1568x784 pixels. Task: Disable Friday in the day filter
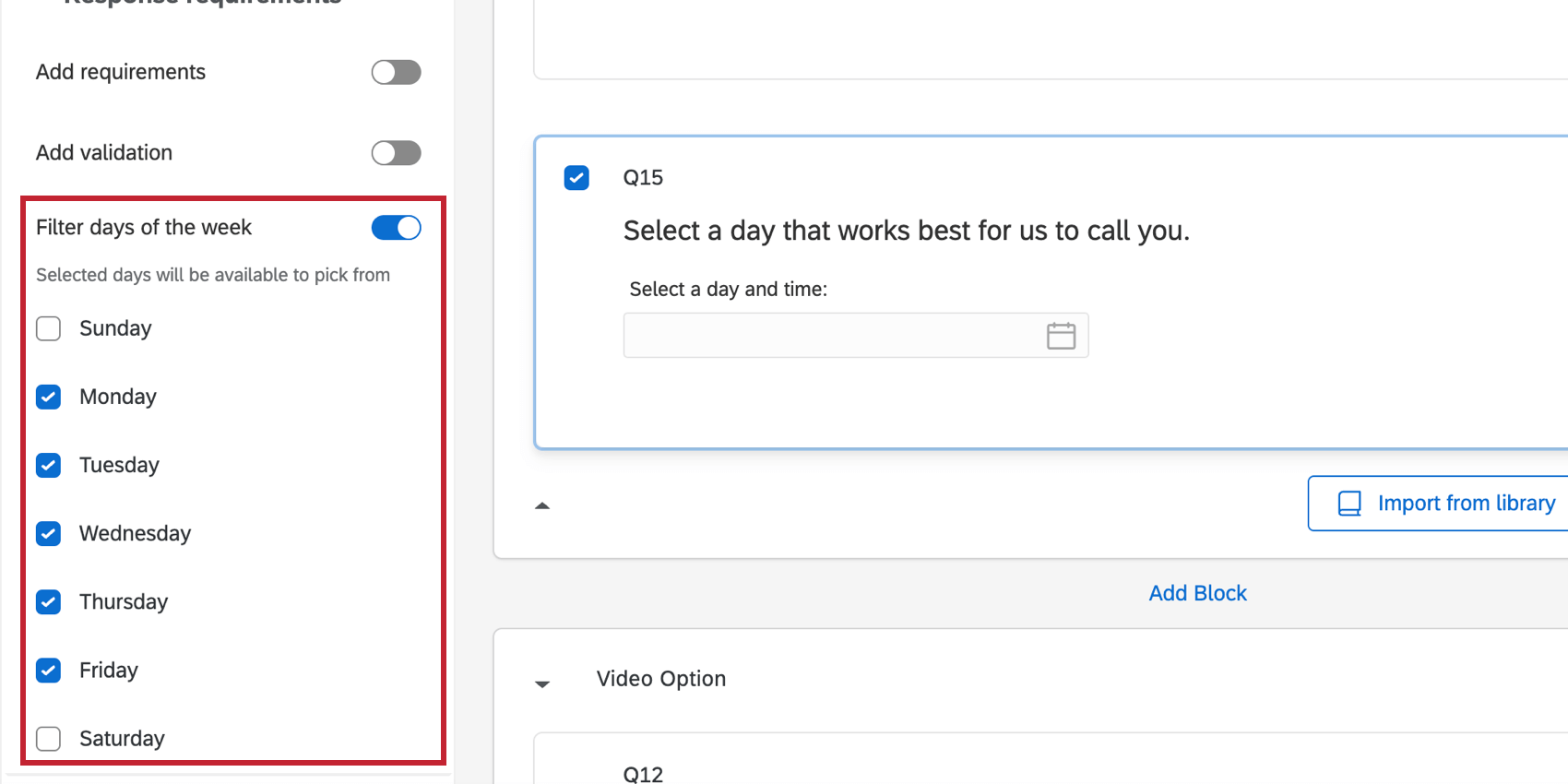point(49,671)
